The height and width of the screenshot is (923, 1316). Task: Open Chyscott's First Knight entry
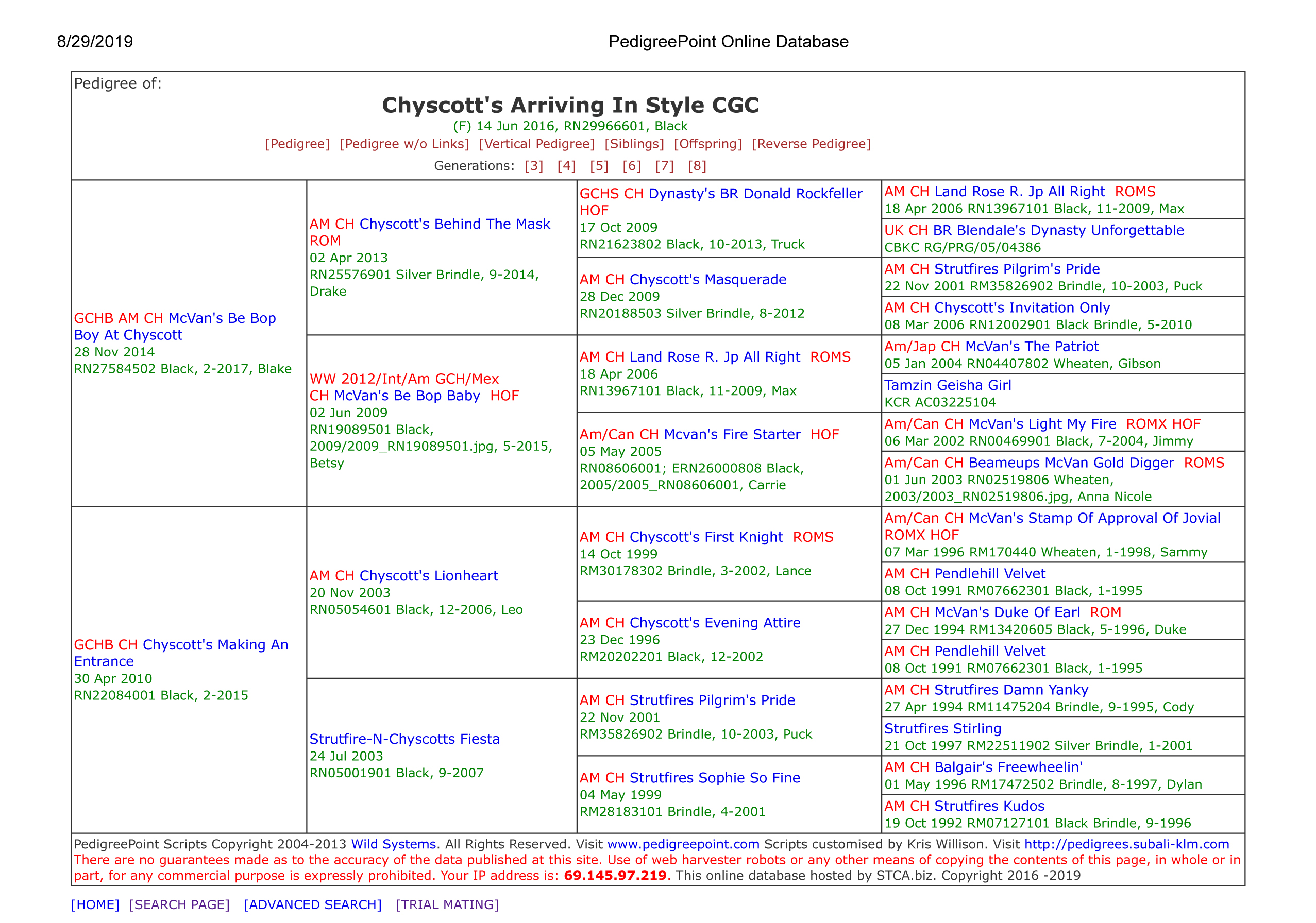[x=706, y=537]
